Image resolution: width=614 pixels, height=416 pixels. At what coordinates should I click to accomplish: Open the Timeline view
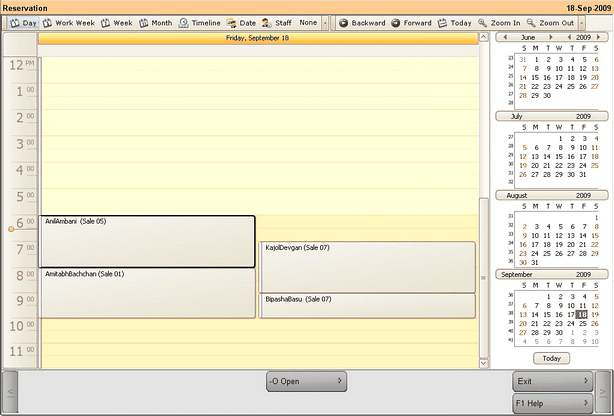click(200, 22)
